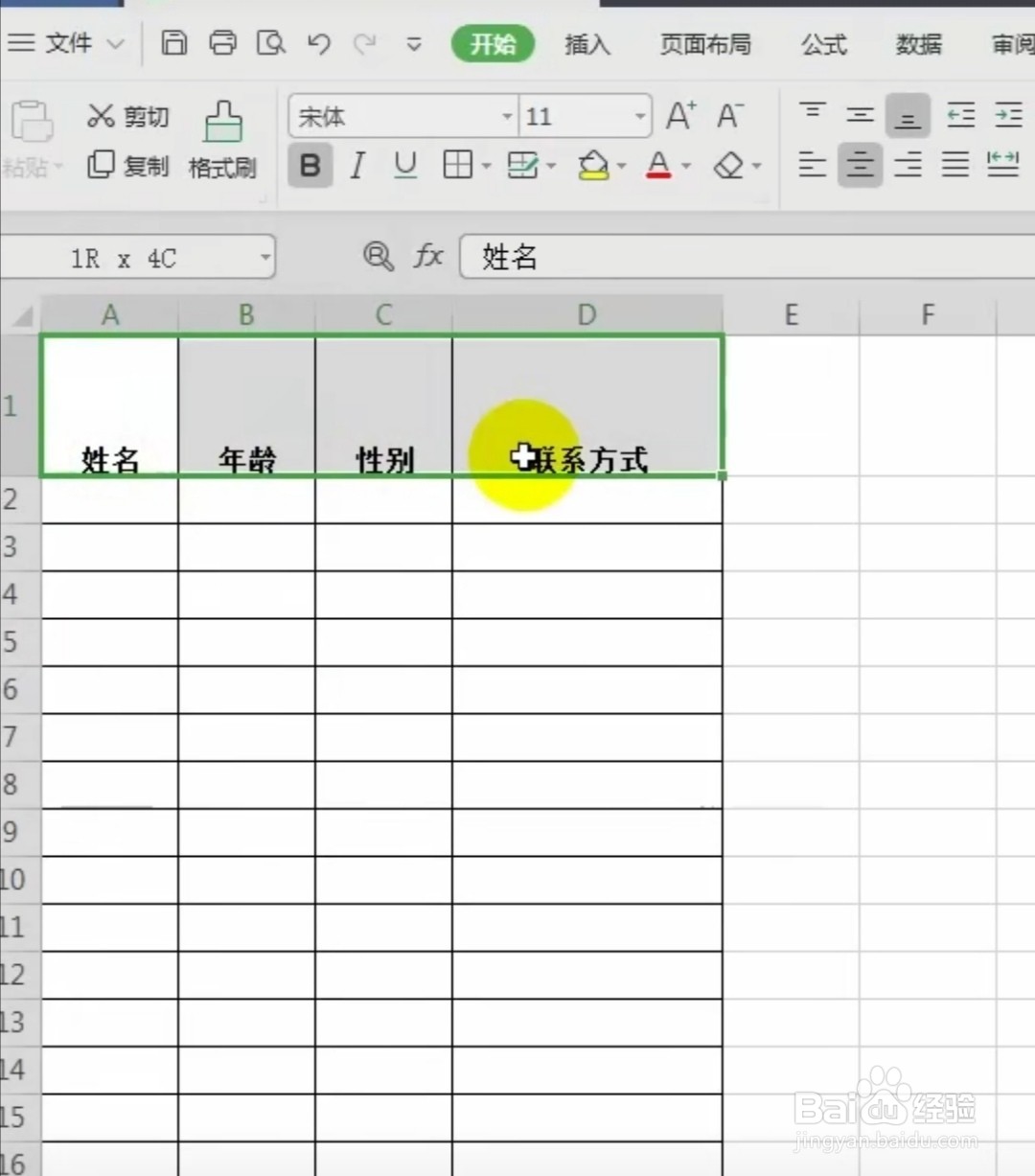Toggle underline formatting
The image size is (1035, 1176).
tap(404, 165)
